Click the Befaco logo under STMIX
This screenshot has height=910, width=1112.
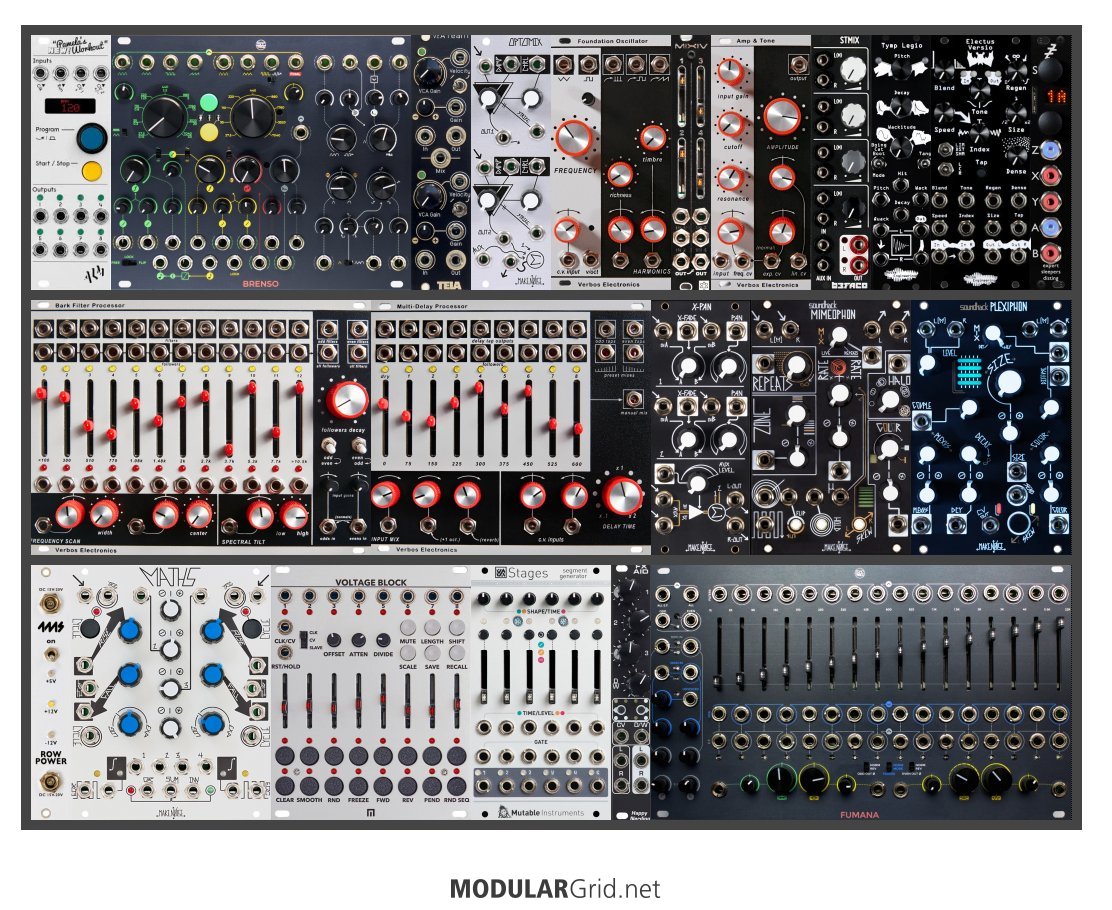coord(850,284)
